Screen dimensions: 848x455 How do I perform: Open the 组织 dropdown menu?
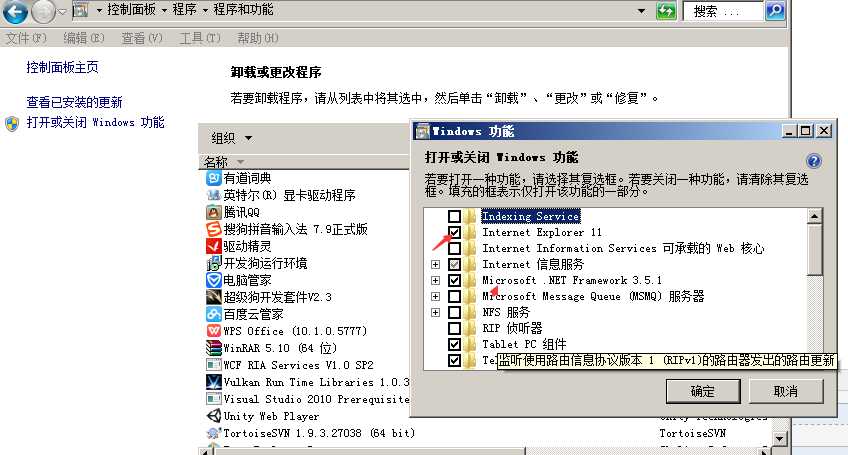(231, 138)
